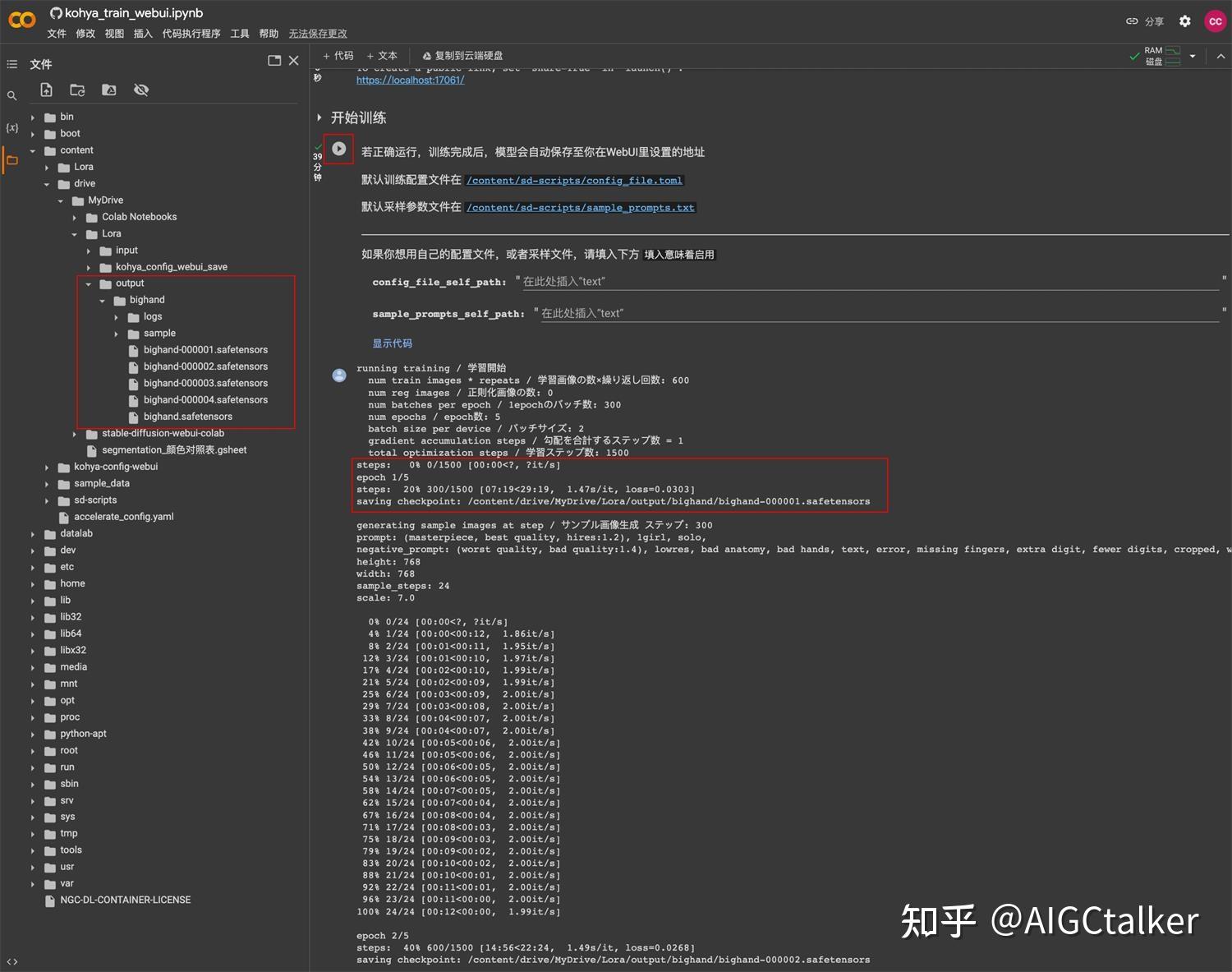Select the file upload icon in files panel
This screenshot has width=1232, height=972.
coord(46,89)
